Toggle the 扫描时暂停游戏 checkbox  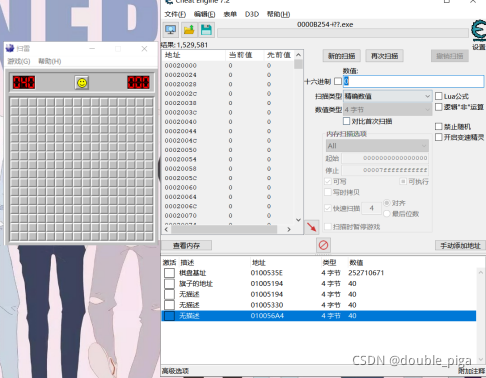(x=328, y=227)
